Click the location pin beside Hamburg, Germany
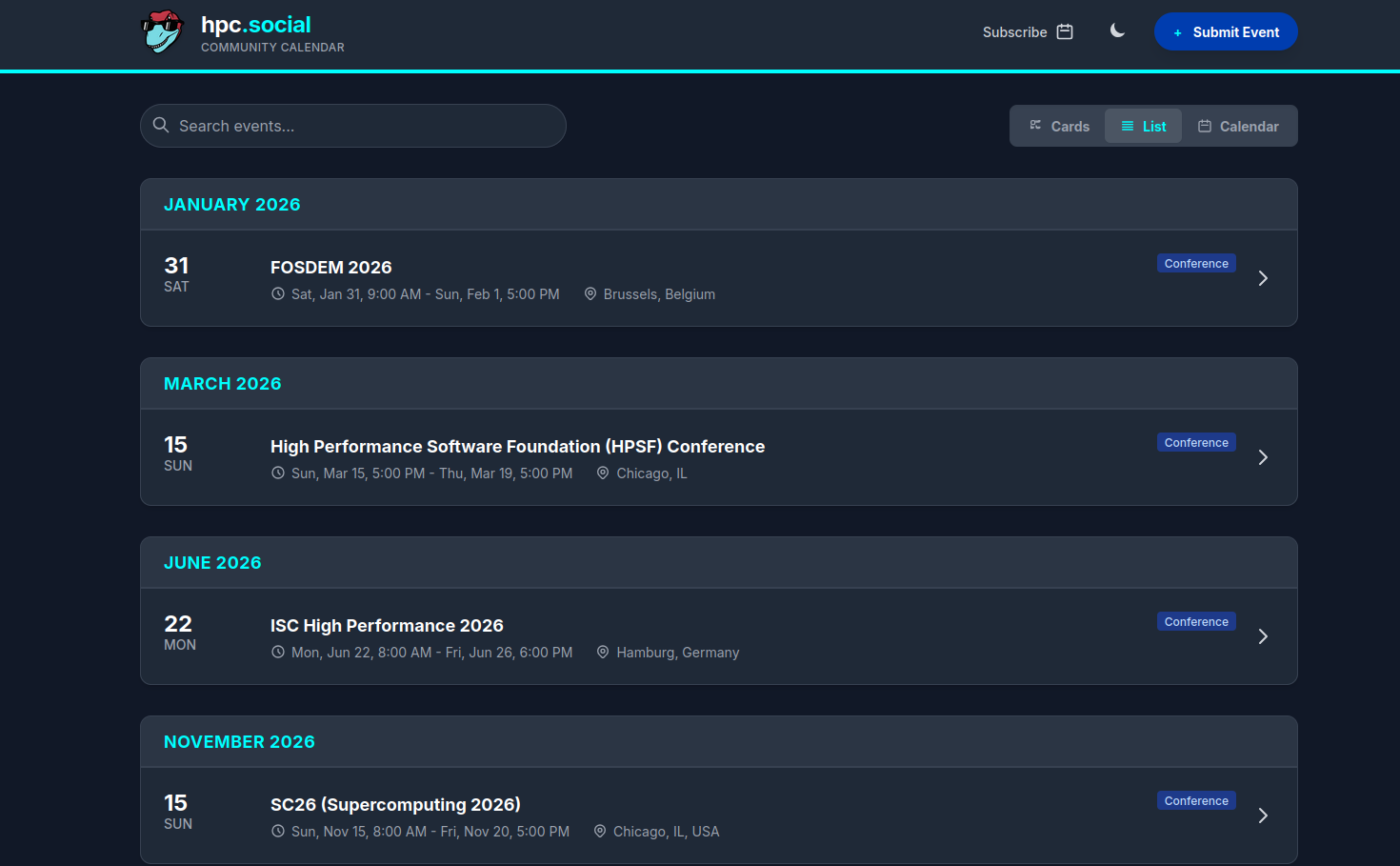Screen dimensions: 1400x866 [x=603, y=653]
